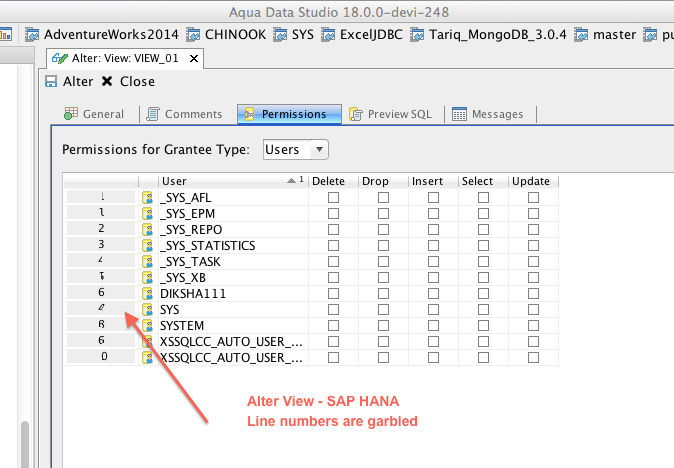Click the Select column header
The height and width of the screenshot is (468, 674).
(483, 181)
